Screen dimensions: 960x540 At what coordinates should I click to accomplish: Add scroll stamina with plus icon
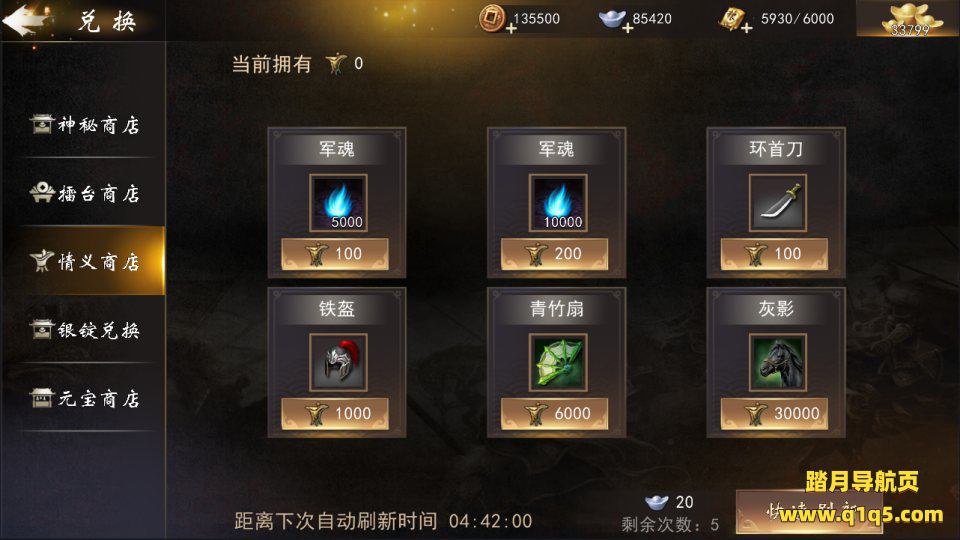(746, 28)
